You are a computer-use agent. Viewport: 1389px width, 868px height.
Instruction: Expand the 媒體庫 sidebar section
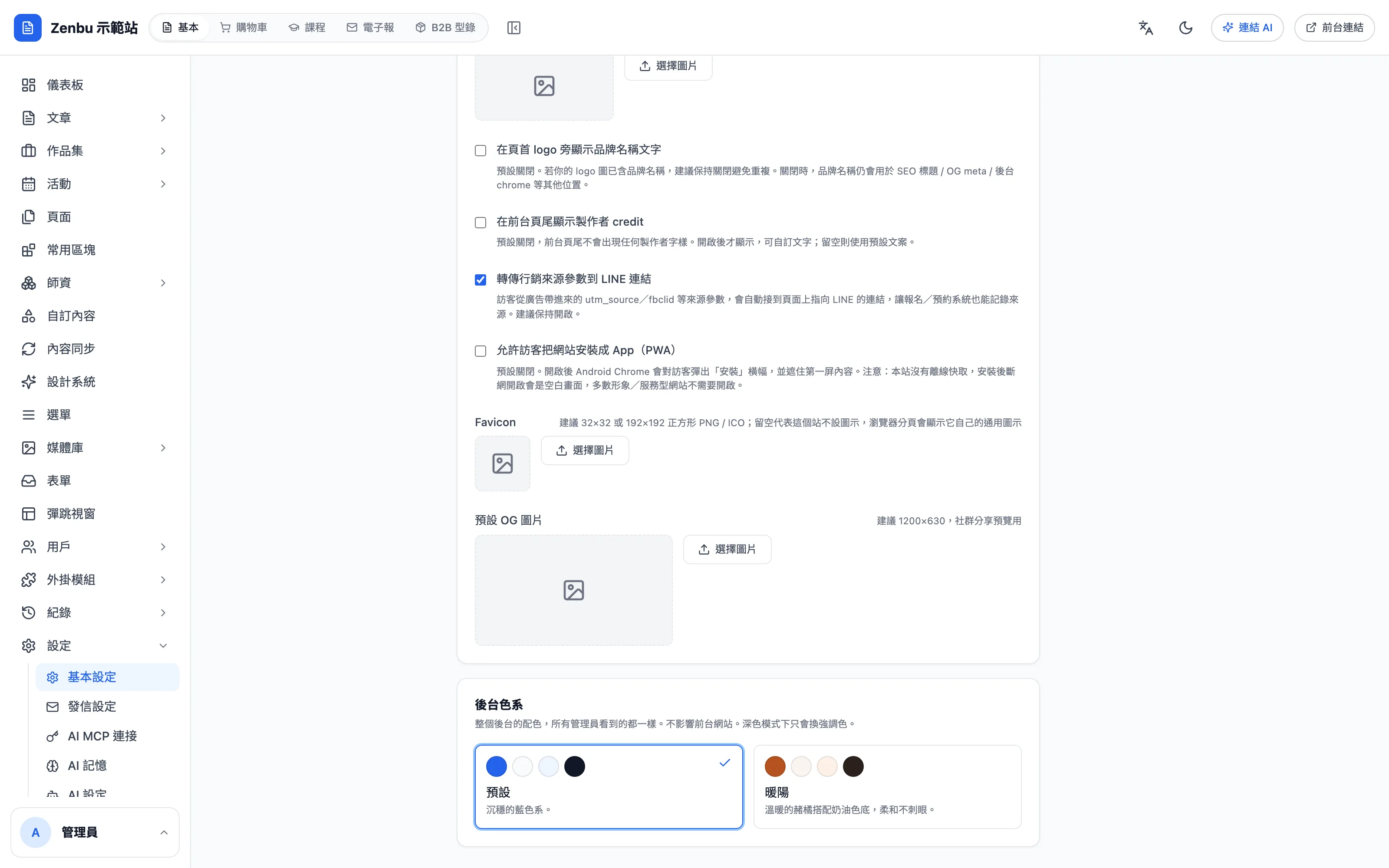click(x=163, y=448)
